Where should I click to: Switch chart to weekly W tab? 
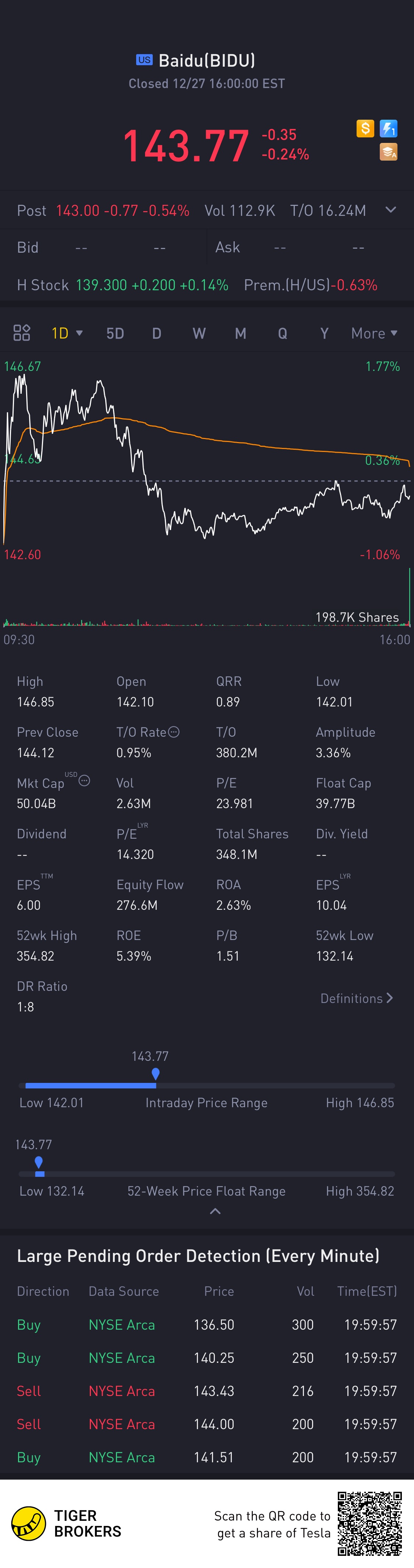point(199,333)
